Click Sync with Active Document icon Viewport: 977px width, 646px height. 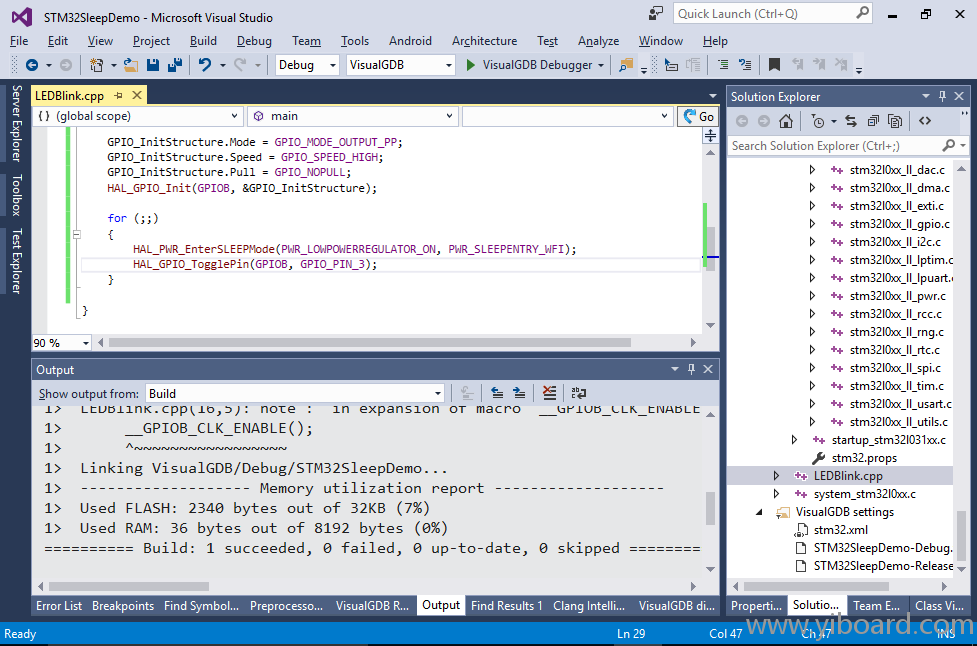tap(851, 121)
